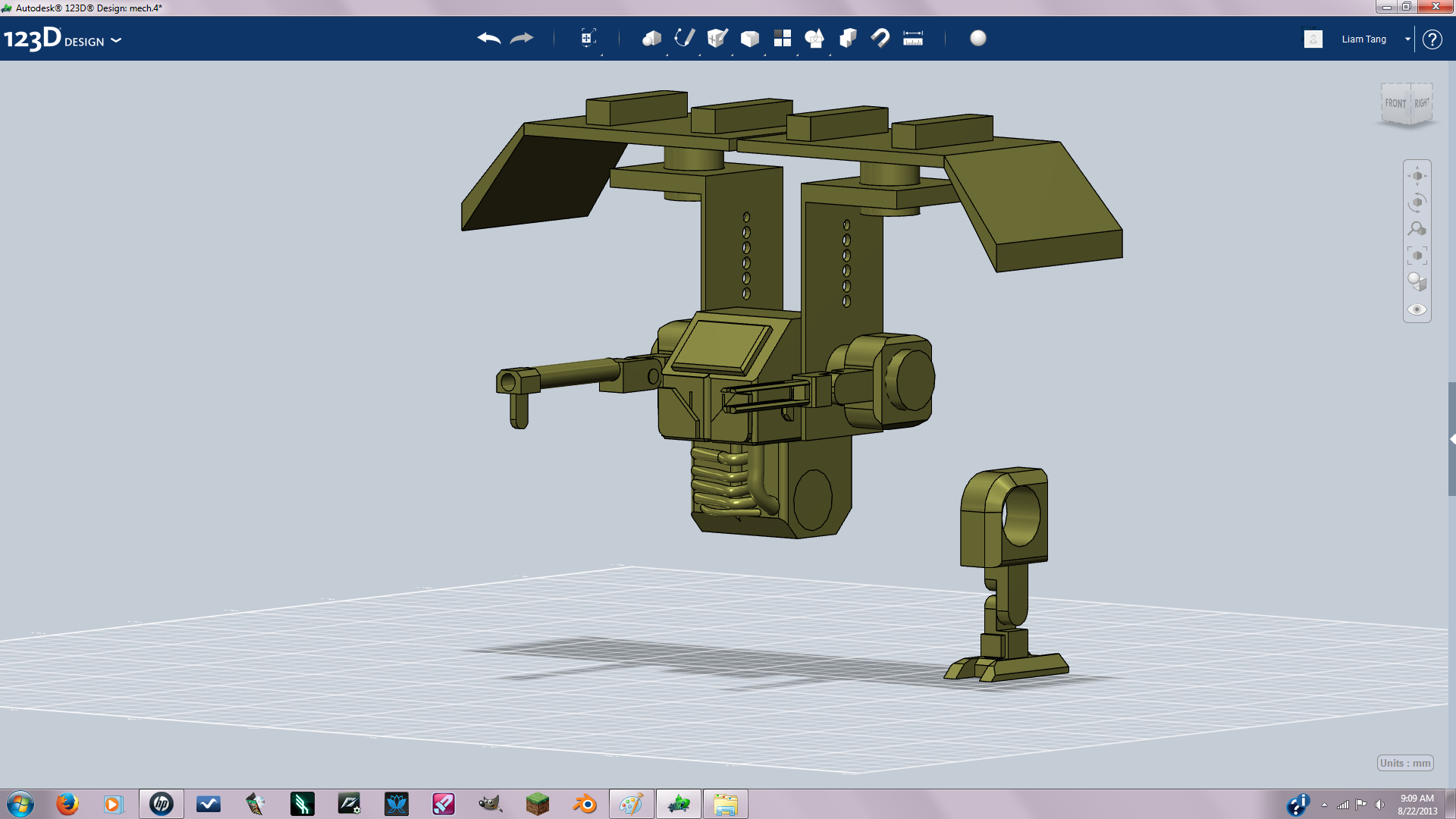Image resolution: width=1456 pixels, height=819 pixels.
Task: Open the Pattern tool
Action: click(783, 38)
